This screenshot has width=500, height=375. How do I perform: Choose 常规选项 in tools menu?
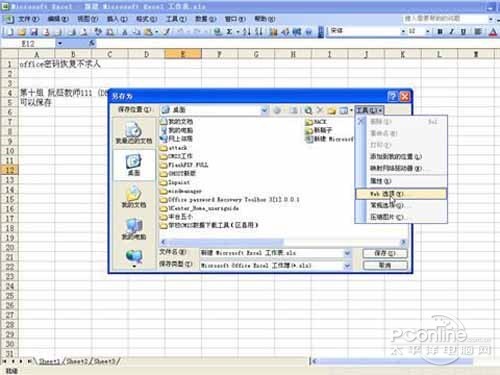[x=401, y=205]
